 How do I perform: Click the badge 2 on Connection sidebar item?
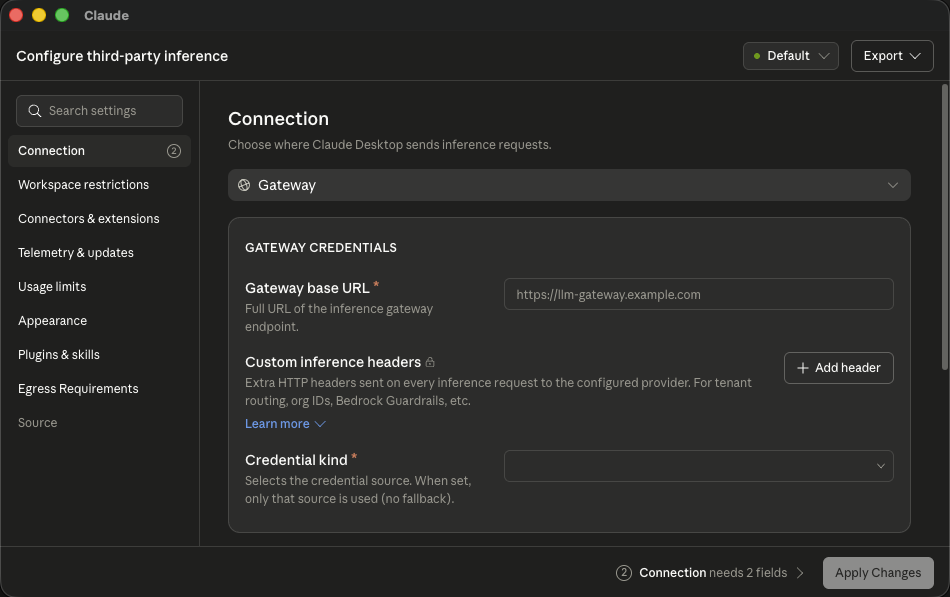[x=174, y=151]
